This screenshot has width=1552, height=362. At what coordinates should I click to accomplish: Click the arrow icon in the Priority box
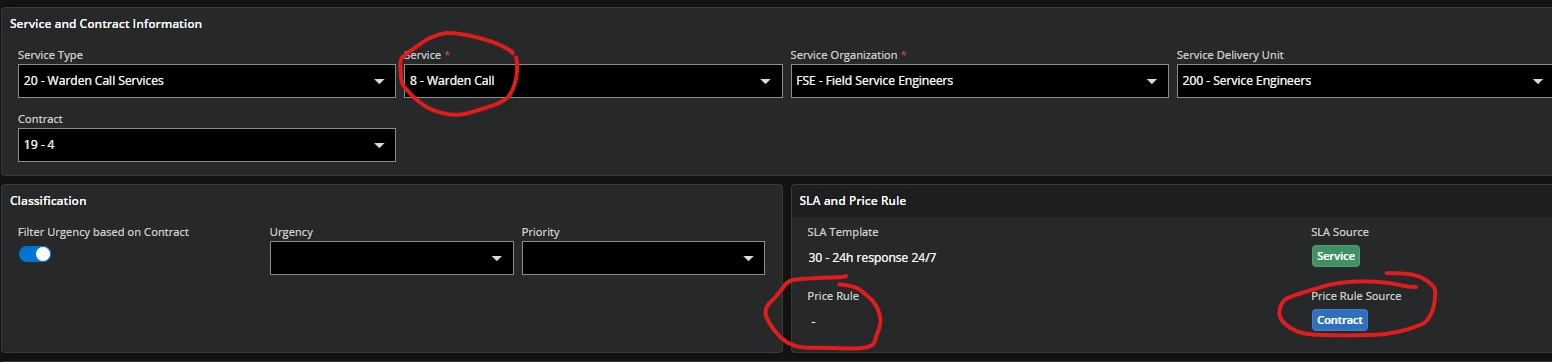(749, 259)
